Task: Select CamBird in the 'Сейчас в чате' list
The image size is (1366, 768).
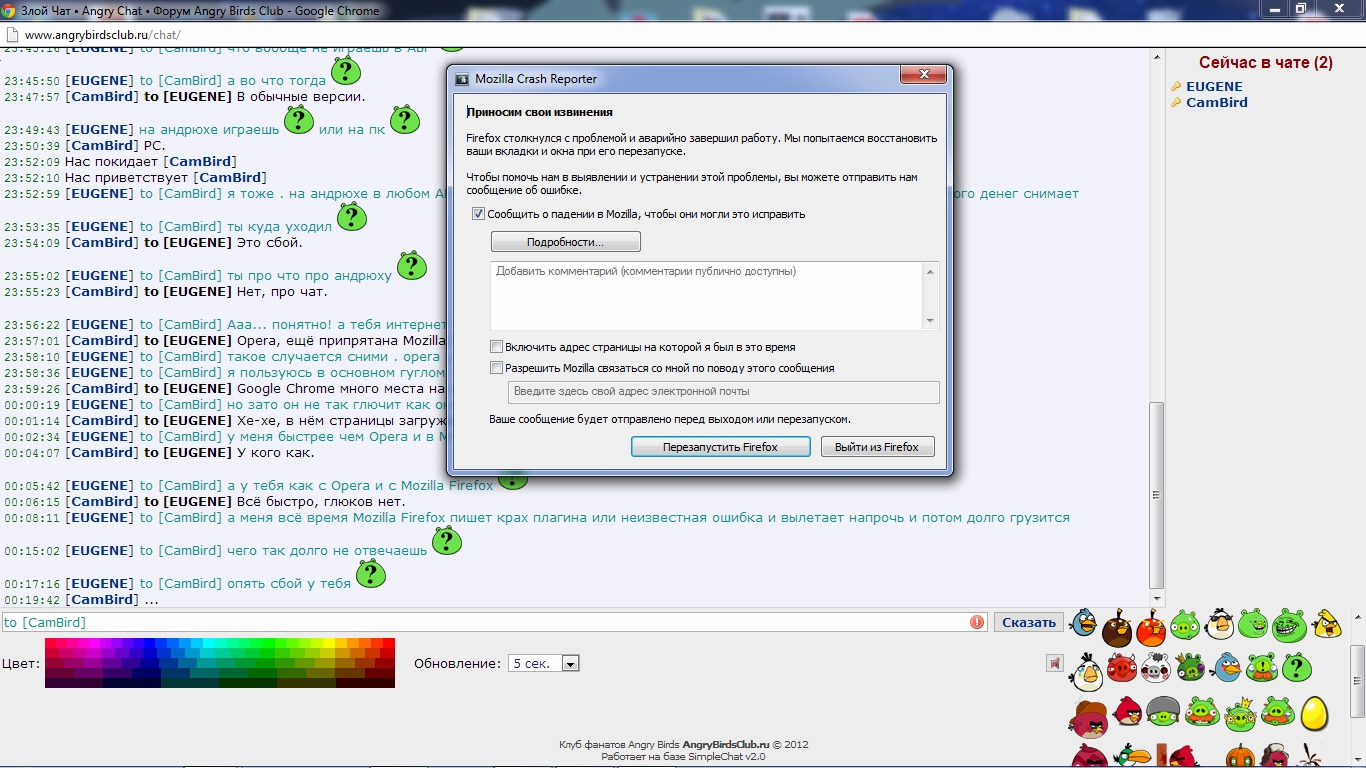Action: (1217, 103)
